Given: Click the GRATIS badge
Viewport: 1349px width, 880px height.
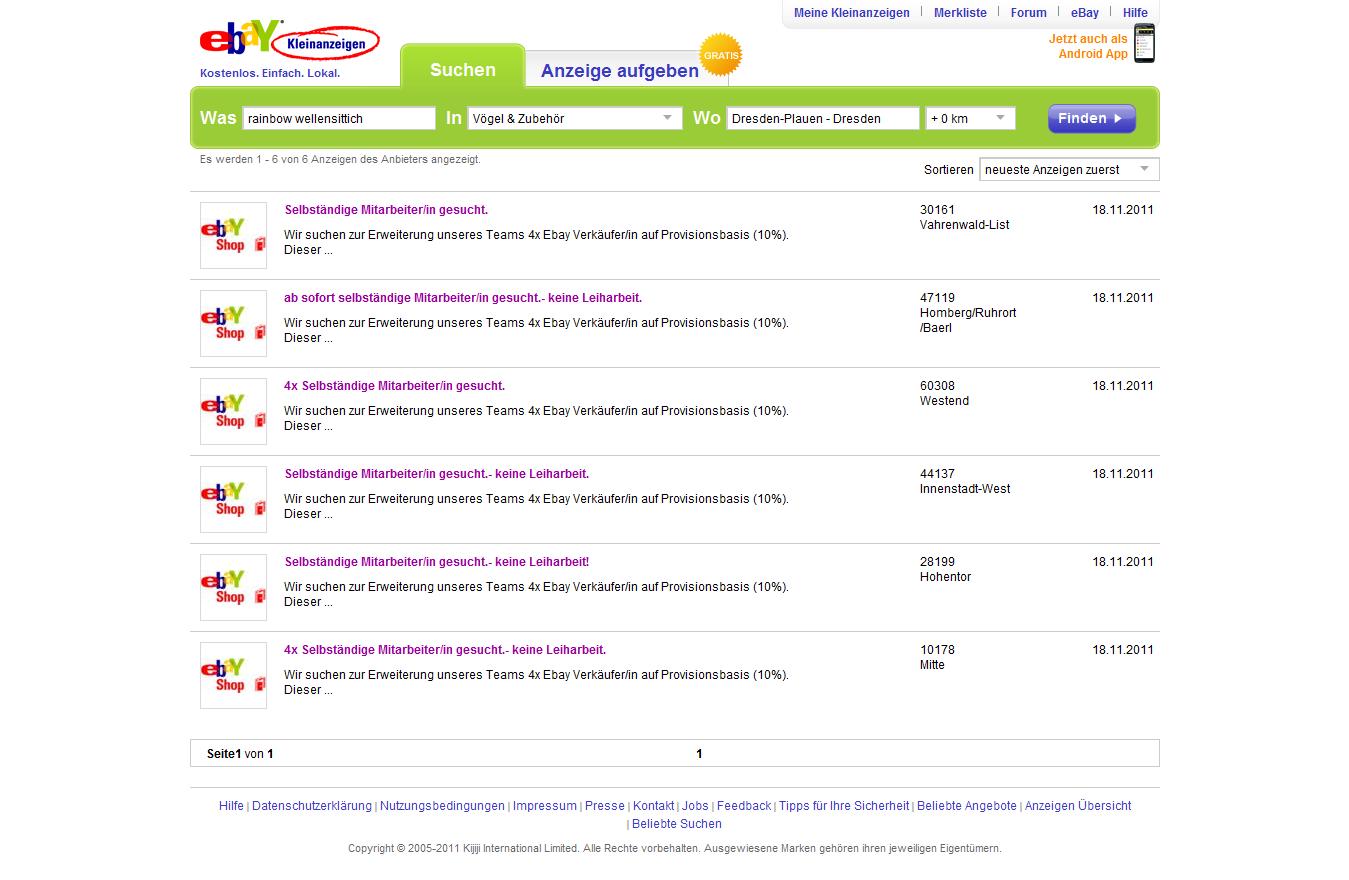Looking at the screenshot, I should click(x=721, y=56).
